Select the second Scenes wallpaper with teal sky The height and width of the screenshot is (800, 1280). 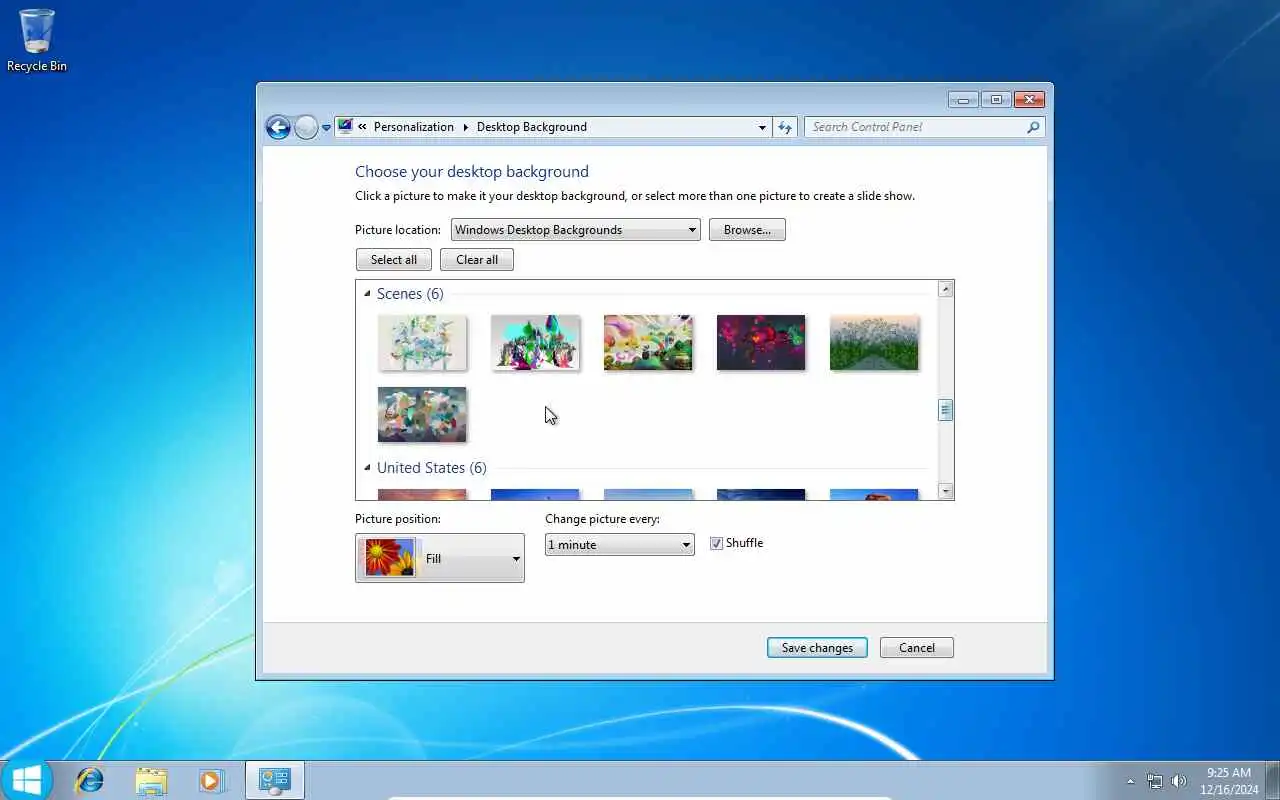coord(535,343)
